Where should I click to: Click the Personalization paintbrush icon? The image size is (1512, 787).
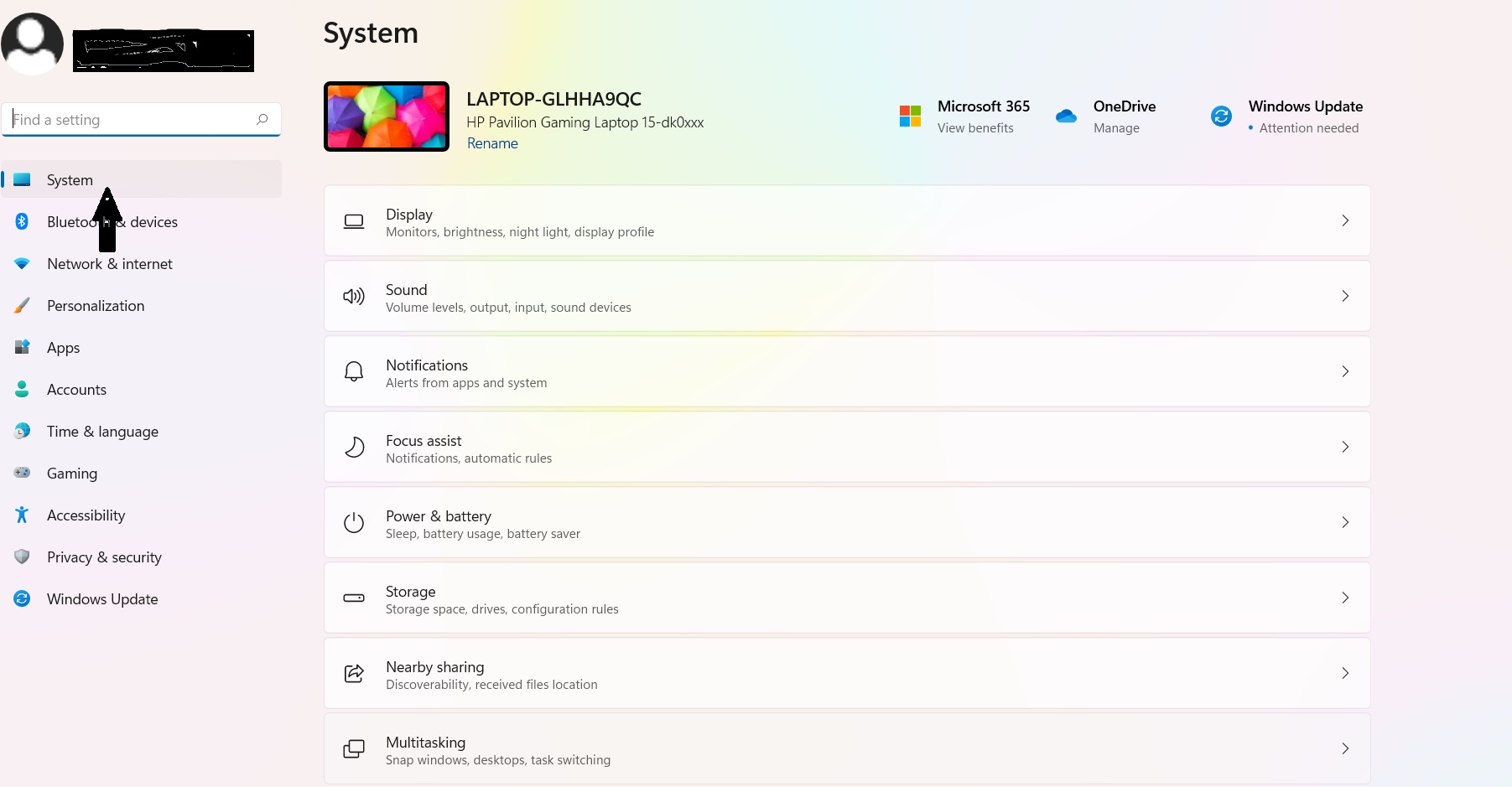tap(22, 305)
